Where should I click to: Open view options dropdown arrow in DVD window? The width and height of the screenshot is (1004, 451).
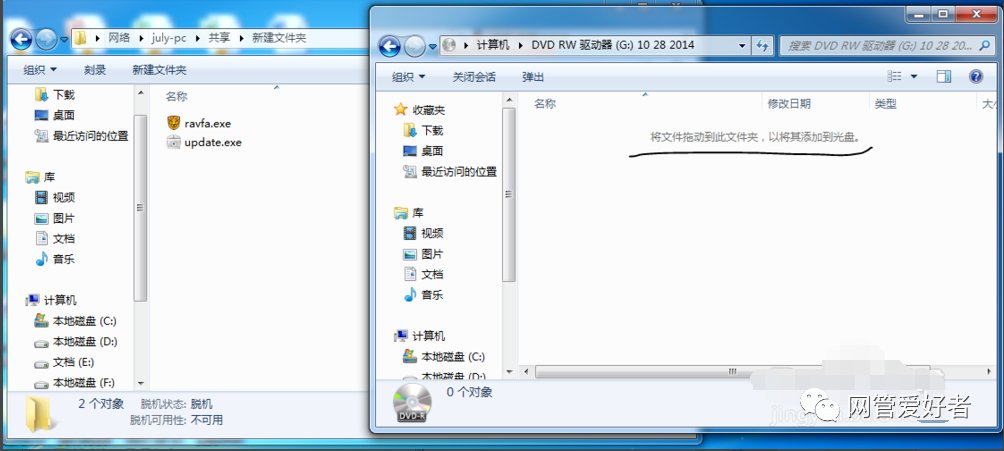[914, 76]
